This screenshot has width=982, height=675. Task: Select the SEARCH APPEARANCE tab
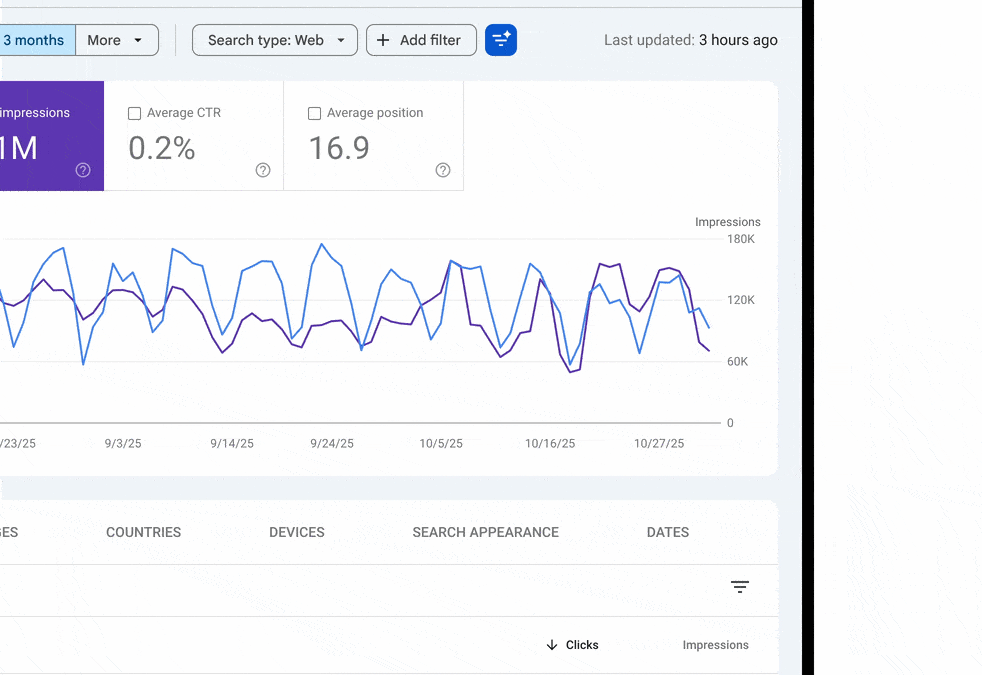pos(485,532)
